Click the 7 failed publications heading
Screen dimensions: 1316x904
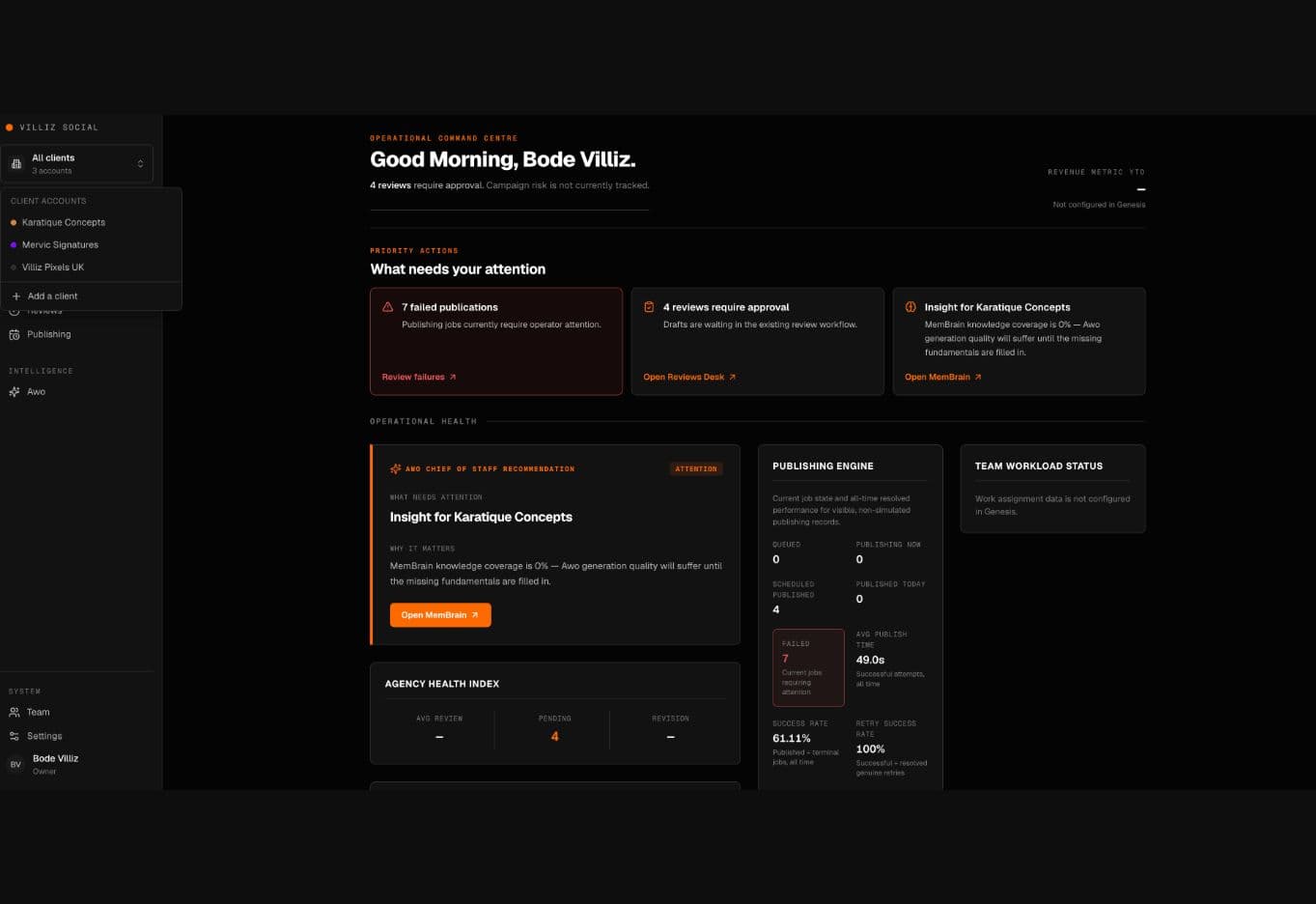450,307
